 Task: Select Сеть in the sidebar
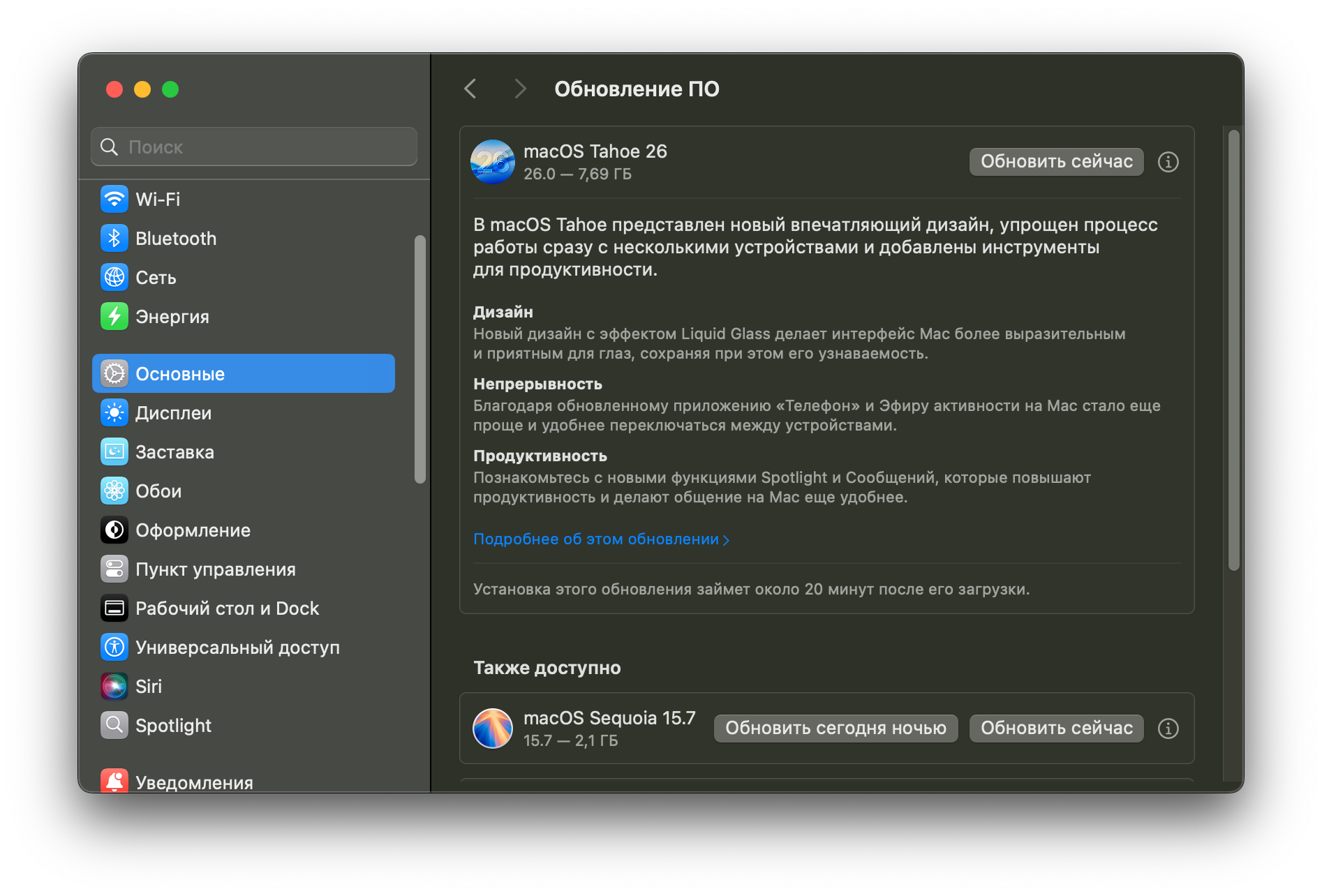(244, 278)
